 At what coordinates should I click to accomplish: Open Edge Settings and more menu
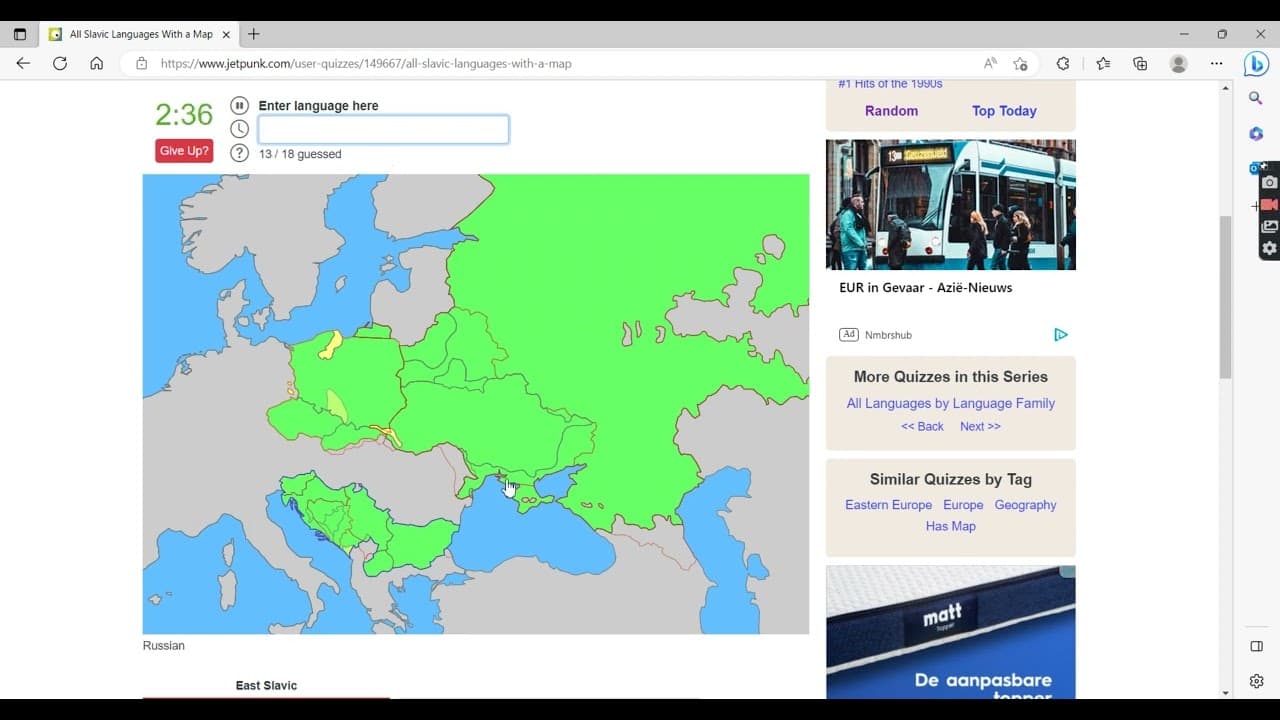tap(1216, 63)
